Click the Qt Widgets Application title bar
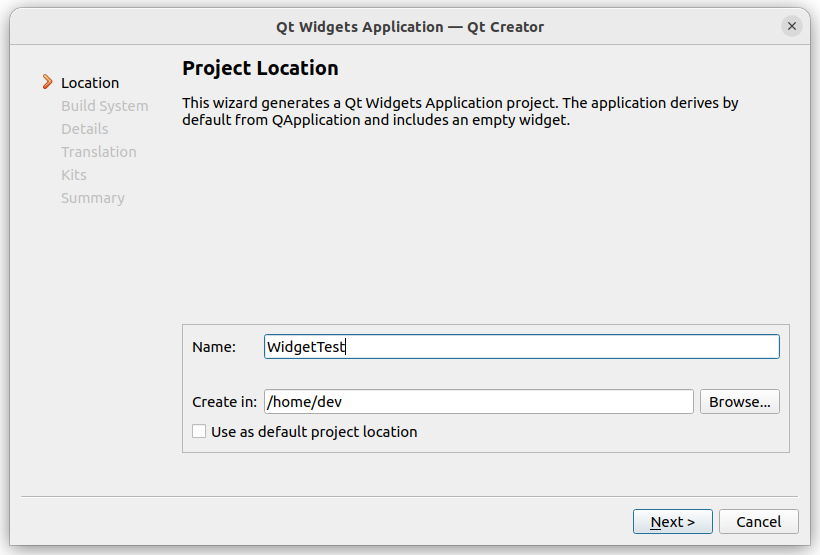Screen dimensions: 820x555 410,27
